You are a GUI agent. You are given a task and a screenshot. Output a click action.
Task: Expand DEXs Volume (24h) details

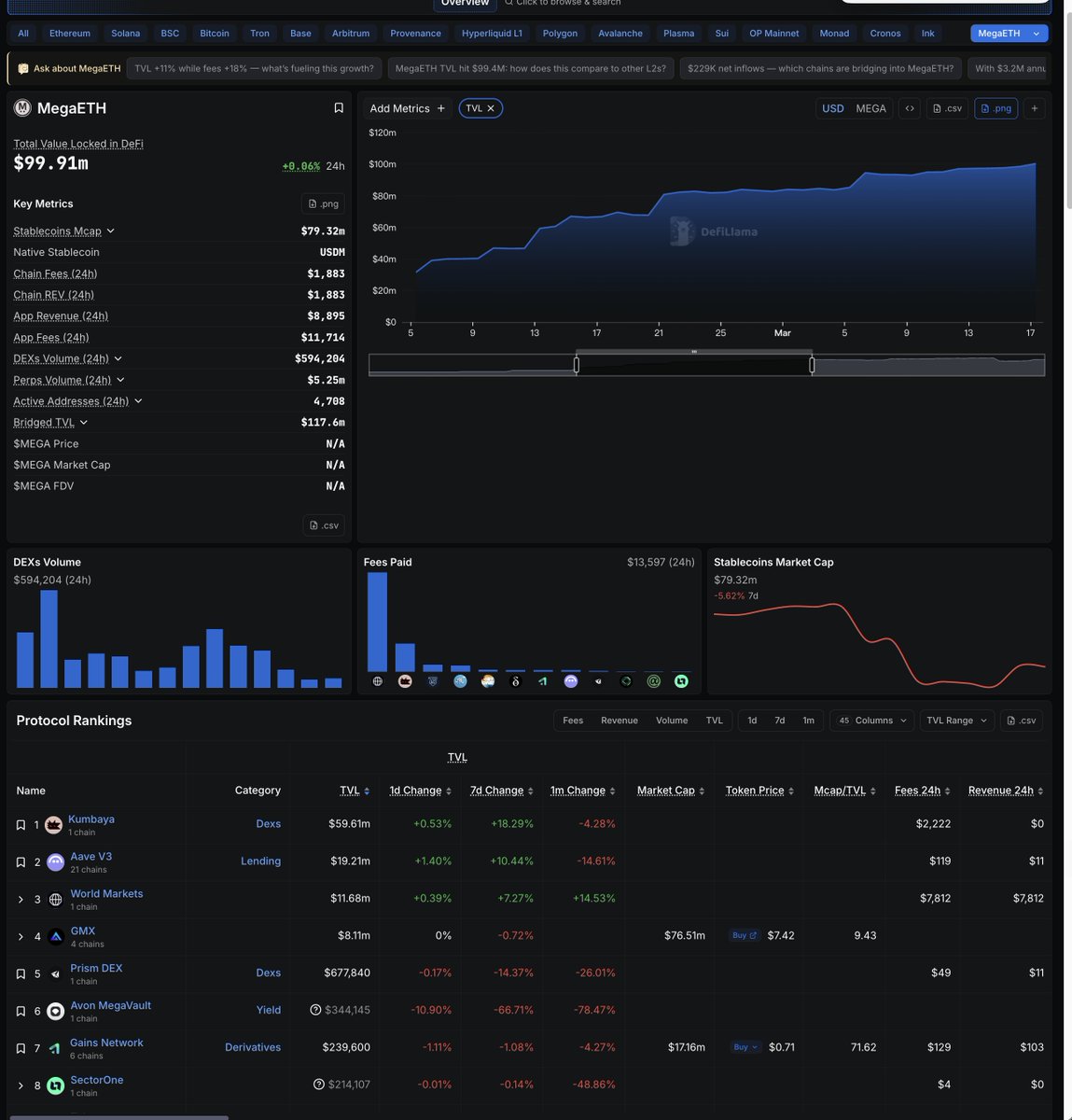point(118,358)
